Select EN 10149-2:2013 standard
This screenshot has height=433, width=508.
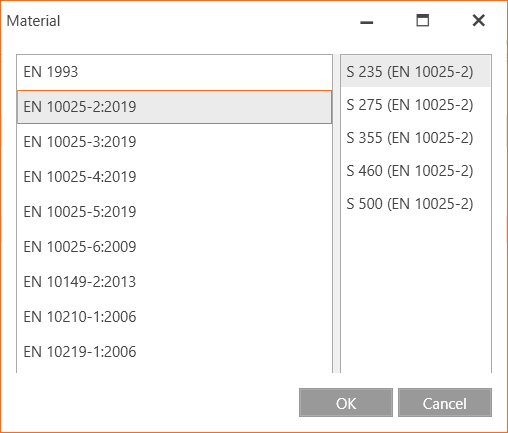point(174,282)
